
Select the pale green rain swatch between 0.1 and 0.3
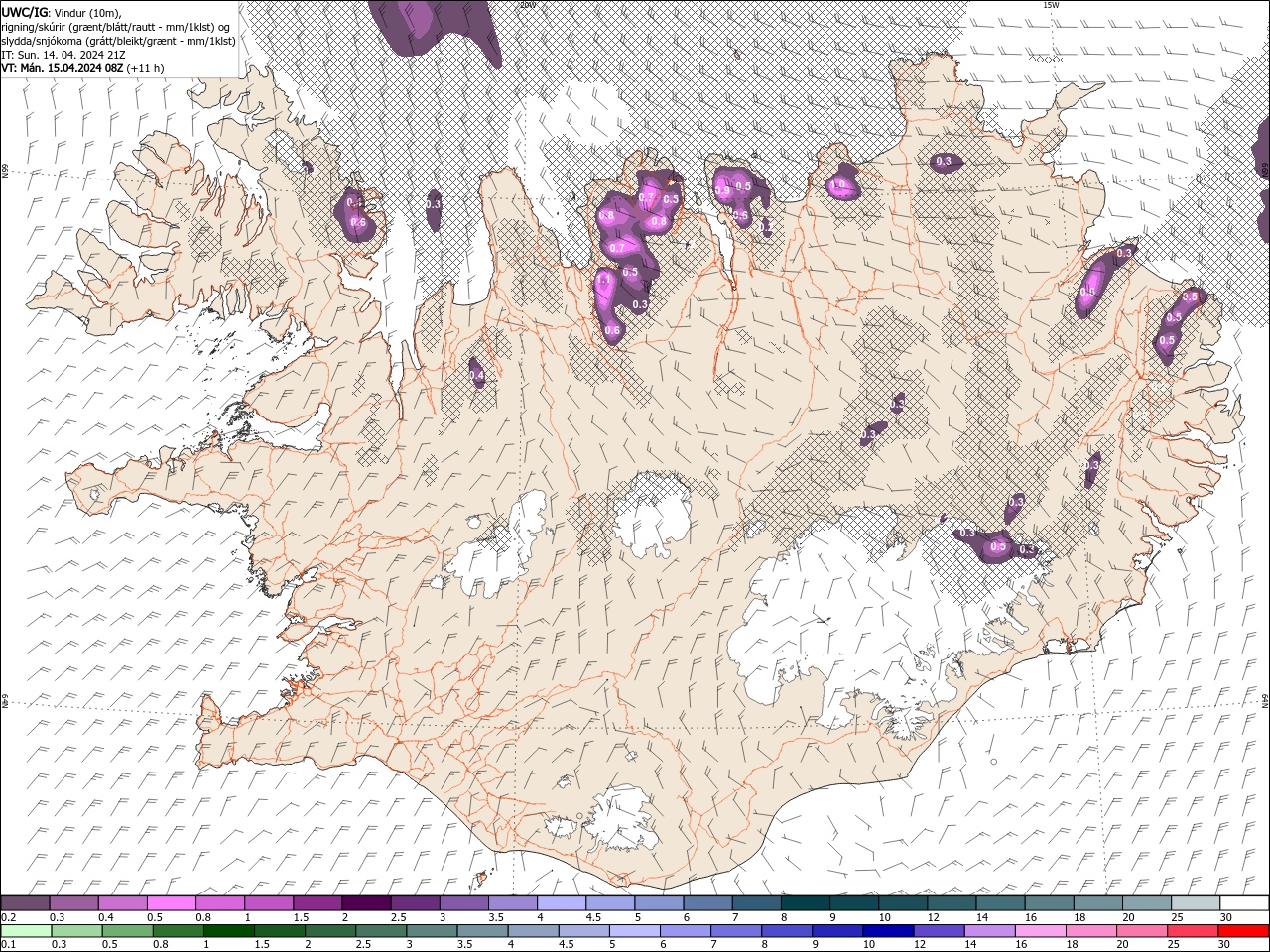tap(26, 931)
